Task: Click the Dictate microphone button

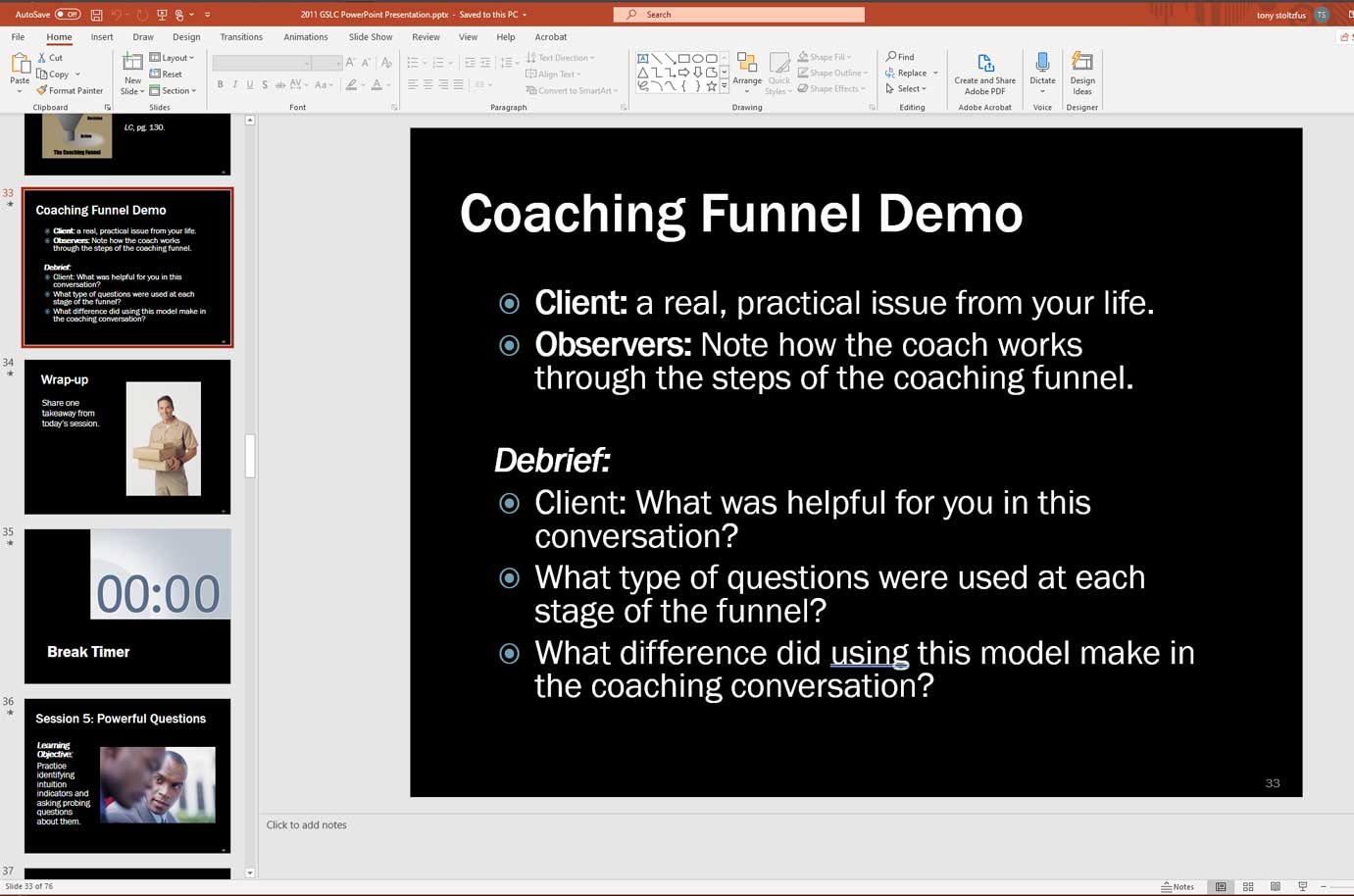Action: pyautogui.click(x=1042, y=72)
